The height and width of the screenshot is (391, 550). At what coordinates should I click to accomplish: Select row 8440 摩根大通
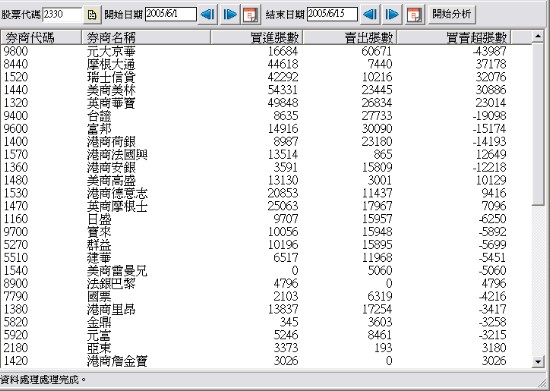coord(266,64)
